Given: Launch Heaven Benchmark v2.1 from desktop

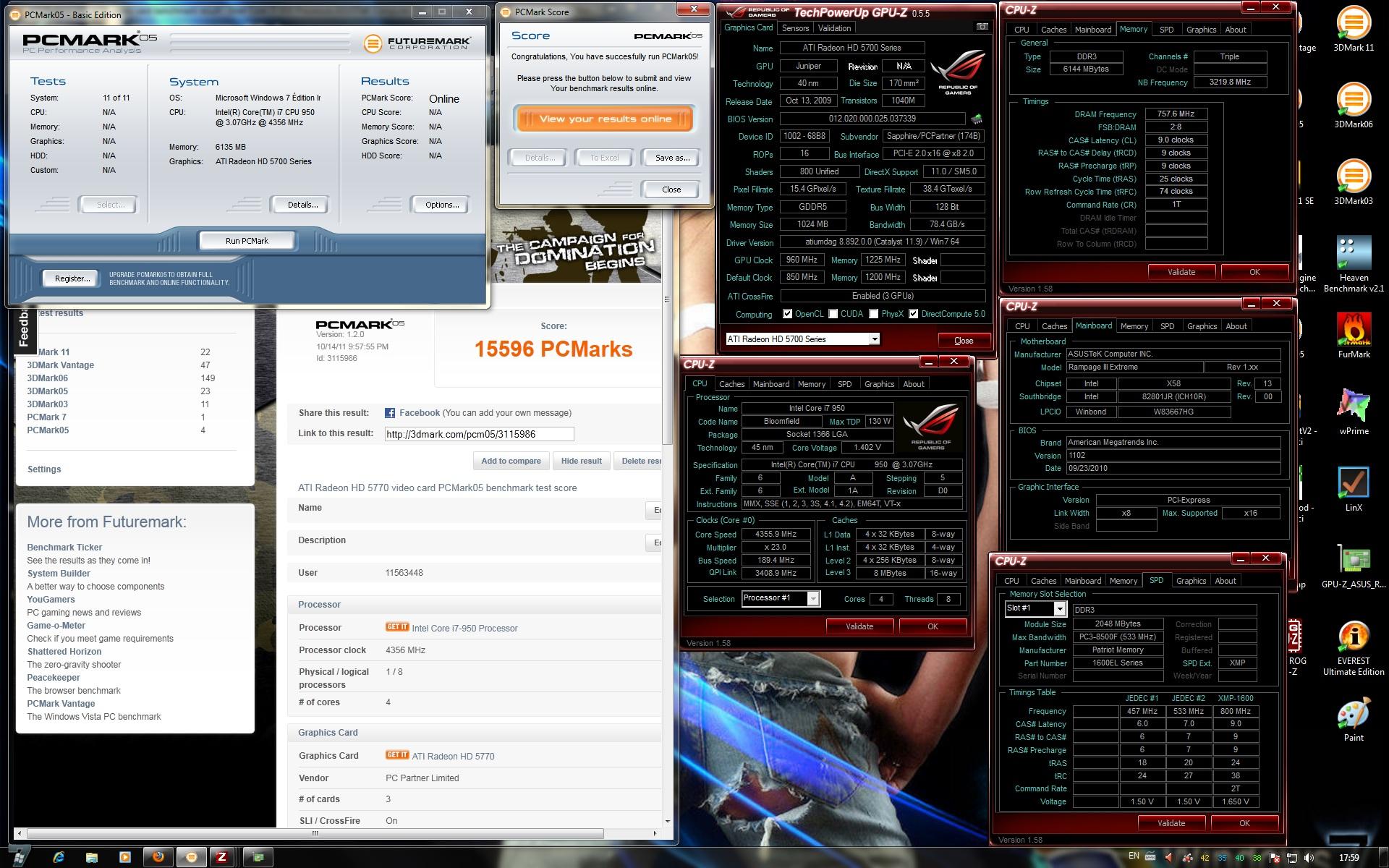Looking at the screenshot, I should [1353, 264].
